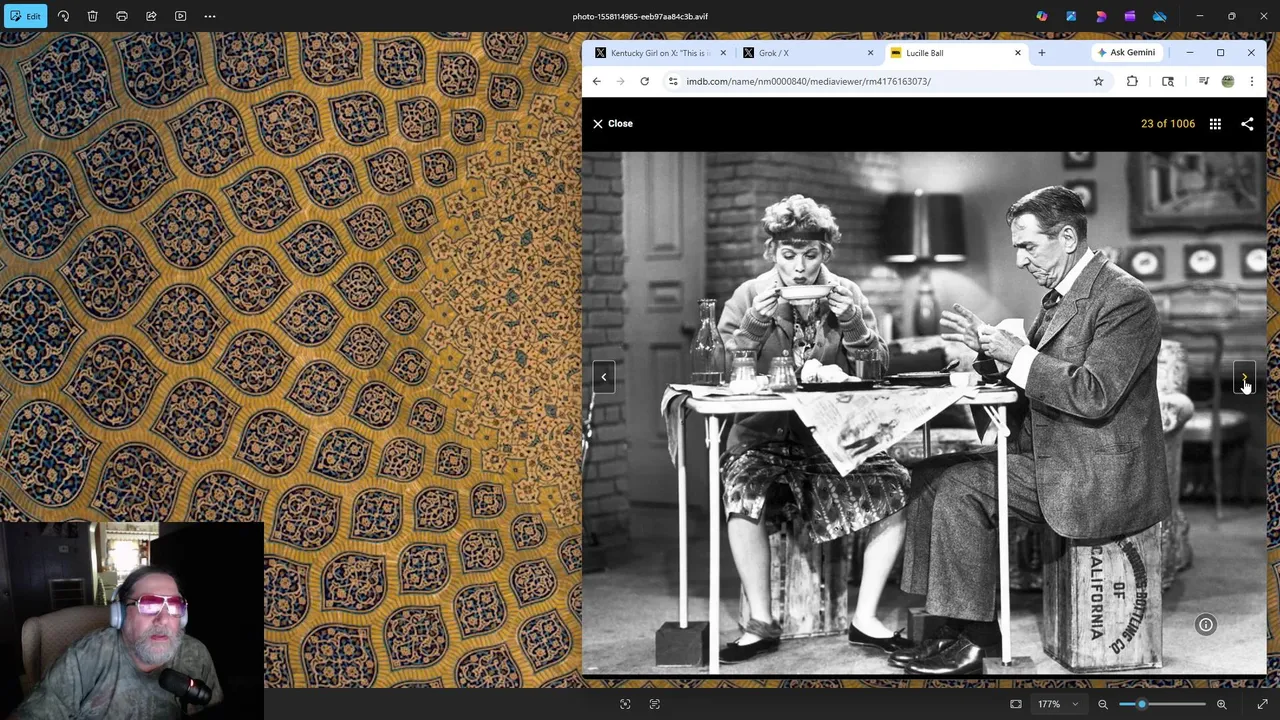Print the photo from Photos toolbar
Image resolution: width=1280 pixels, height=720 pixels.
(122, 16)
